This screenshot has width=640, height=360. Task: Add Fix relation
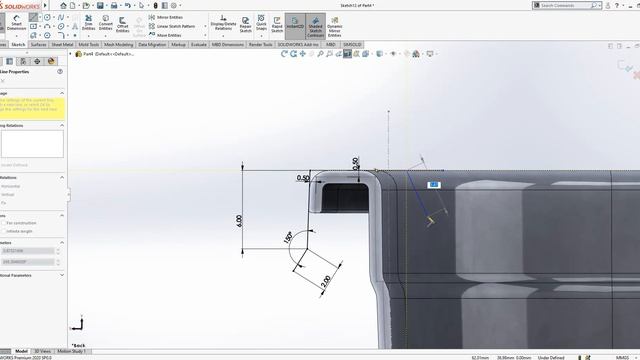[4, 202]
